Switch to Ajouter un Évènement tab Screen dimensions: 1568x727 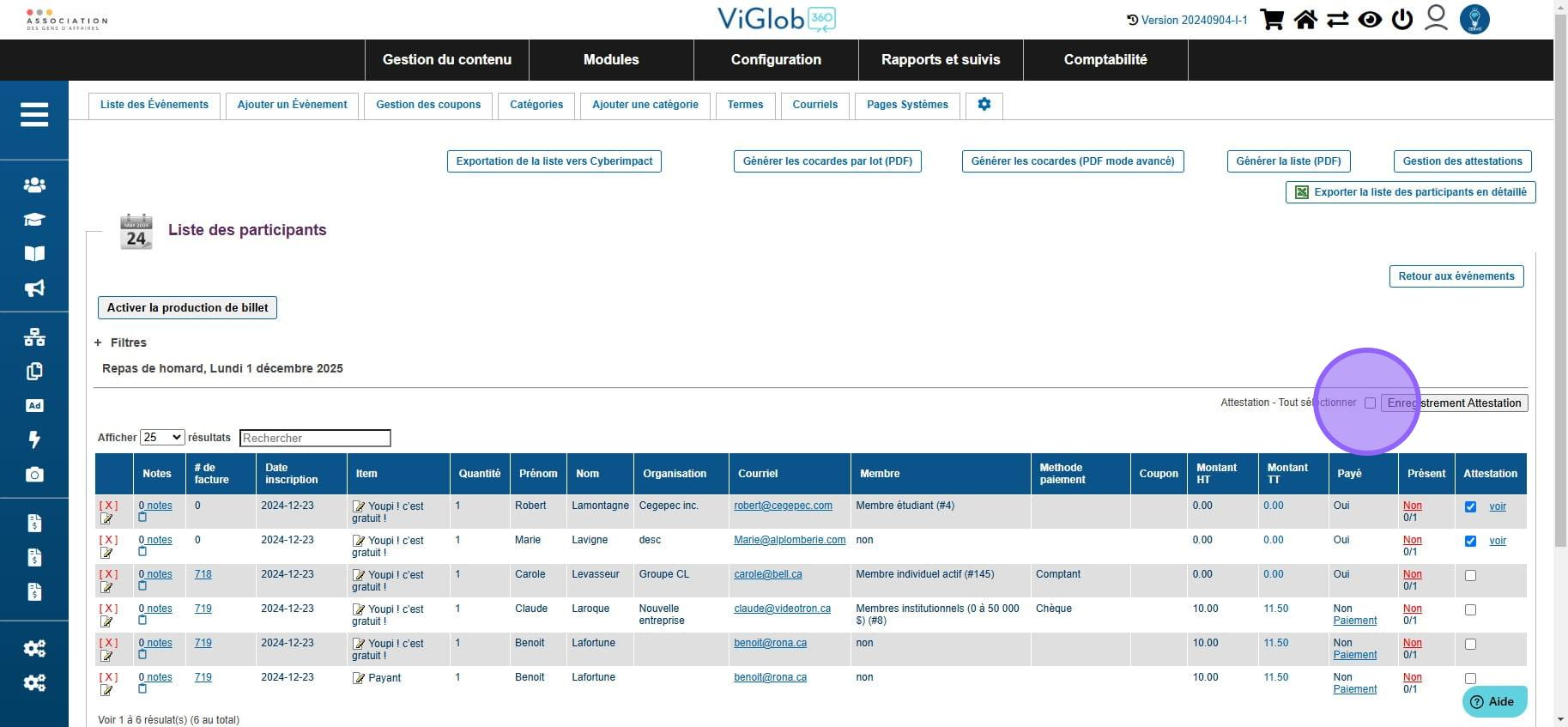(x=293, y=105)
